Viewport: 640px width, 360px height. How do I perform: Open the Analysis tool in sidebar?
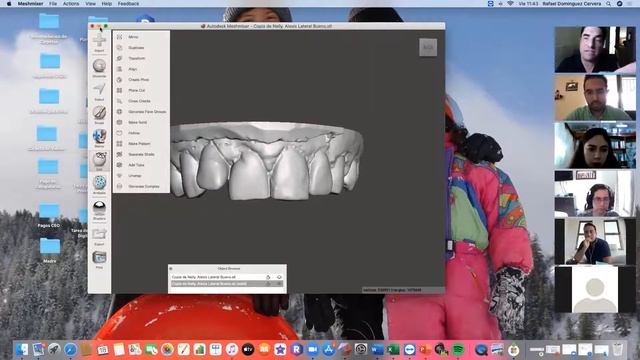(x=99, y=184)
